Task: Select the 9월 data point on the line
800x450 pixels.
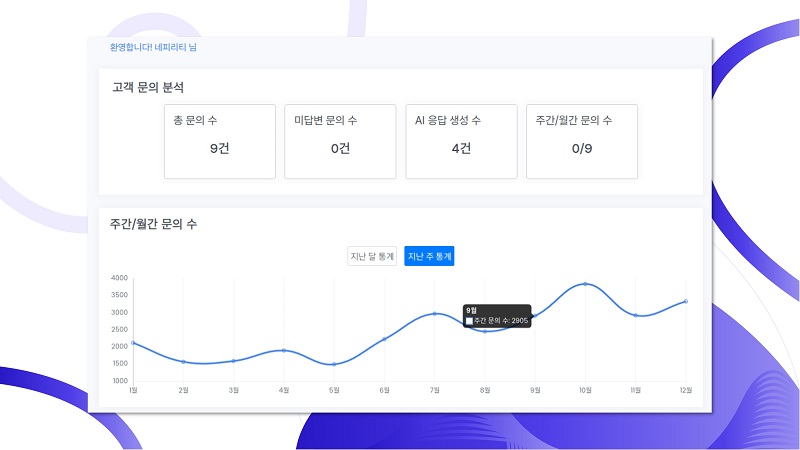Action: click(x=535, y=316)
